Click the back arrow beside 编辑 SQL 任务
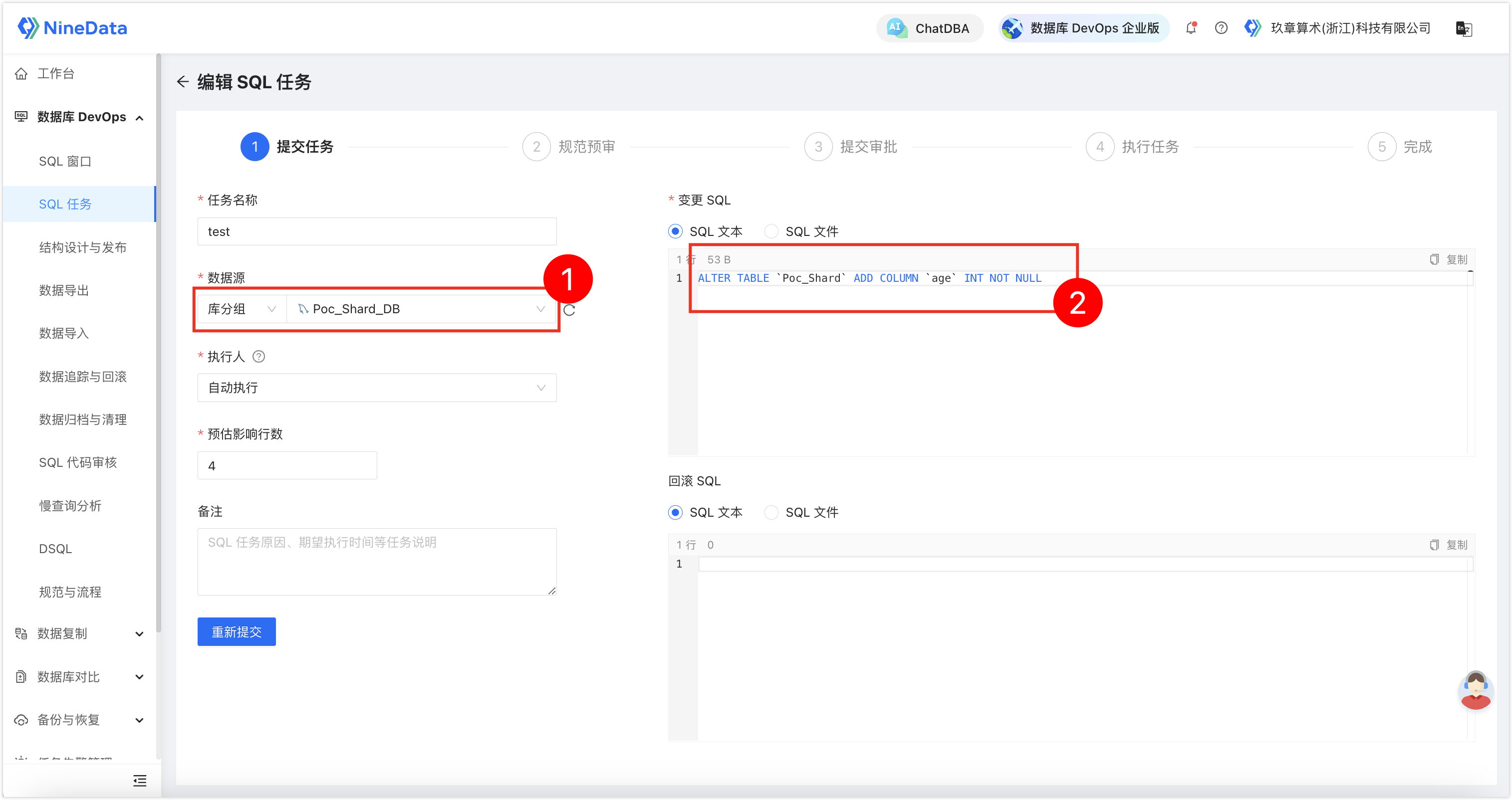 coord(183,81)
